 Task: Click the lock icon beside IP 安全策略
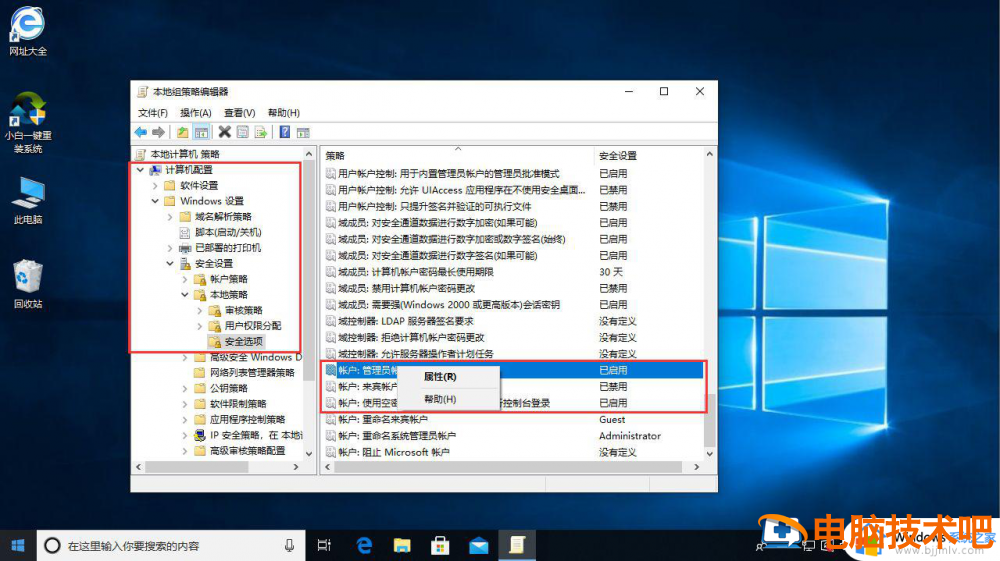200,435
